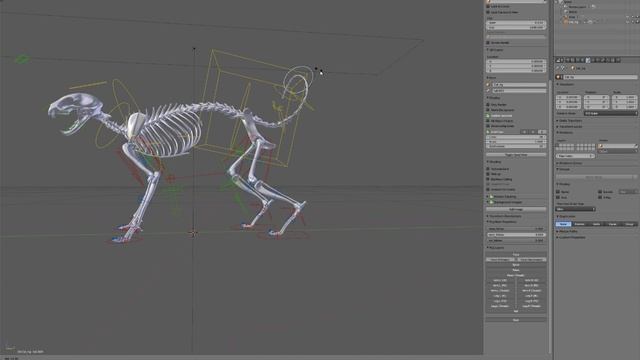Image resolution: width=640 pixels, height=360 pixels.
Task: Click the pin icon in Properties context
Action: click(x=558, y=69)
